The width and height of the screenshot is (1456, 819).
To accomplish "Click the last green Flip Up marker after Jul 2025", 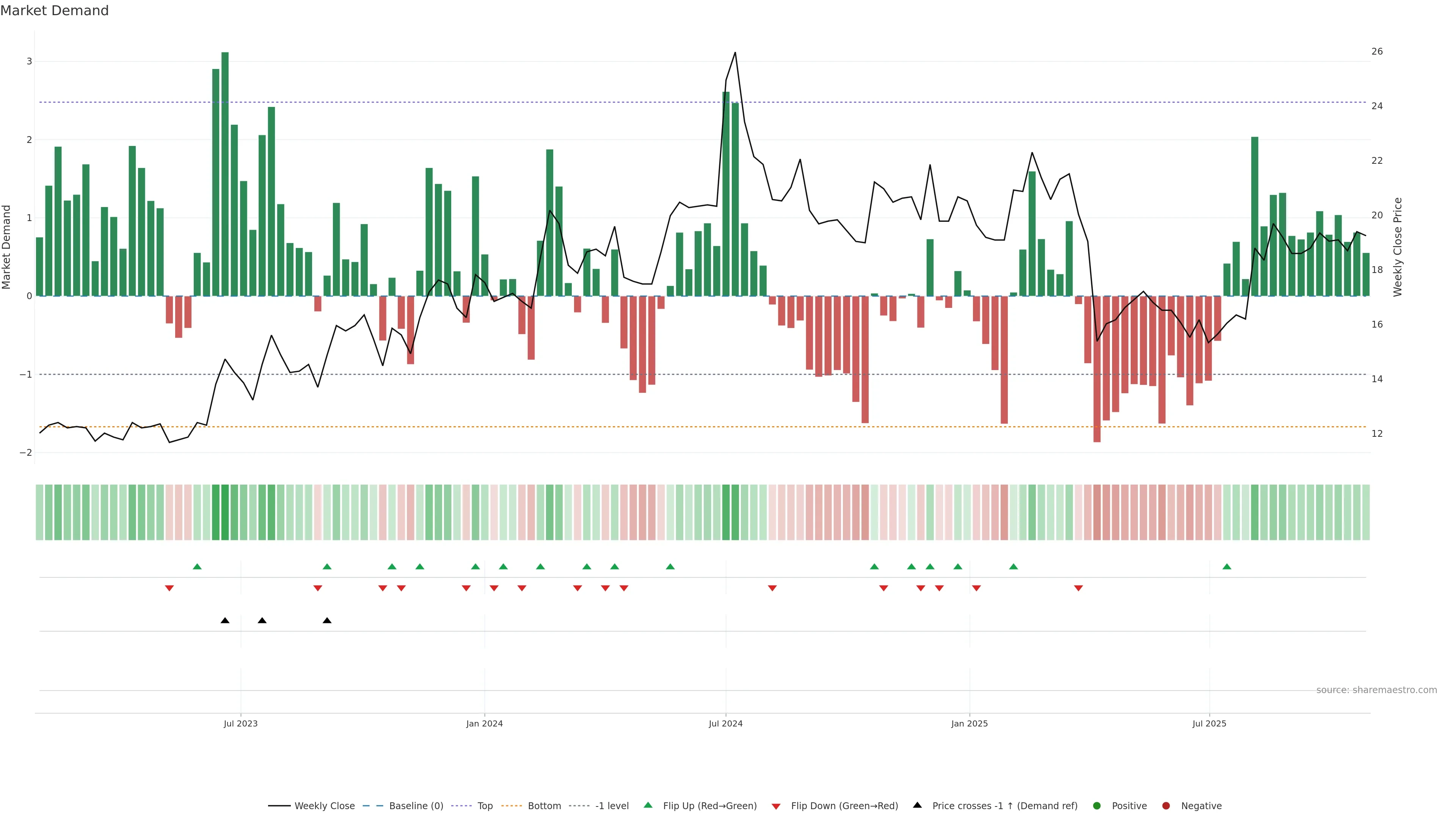I will pyautogui.click(x=1227, y=567).
